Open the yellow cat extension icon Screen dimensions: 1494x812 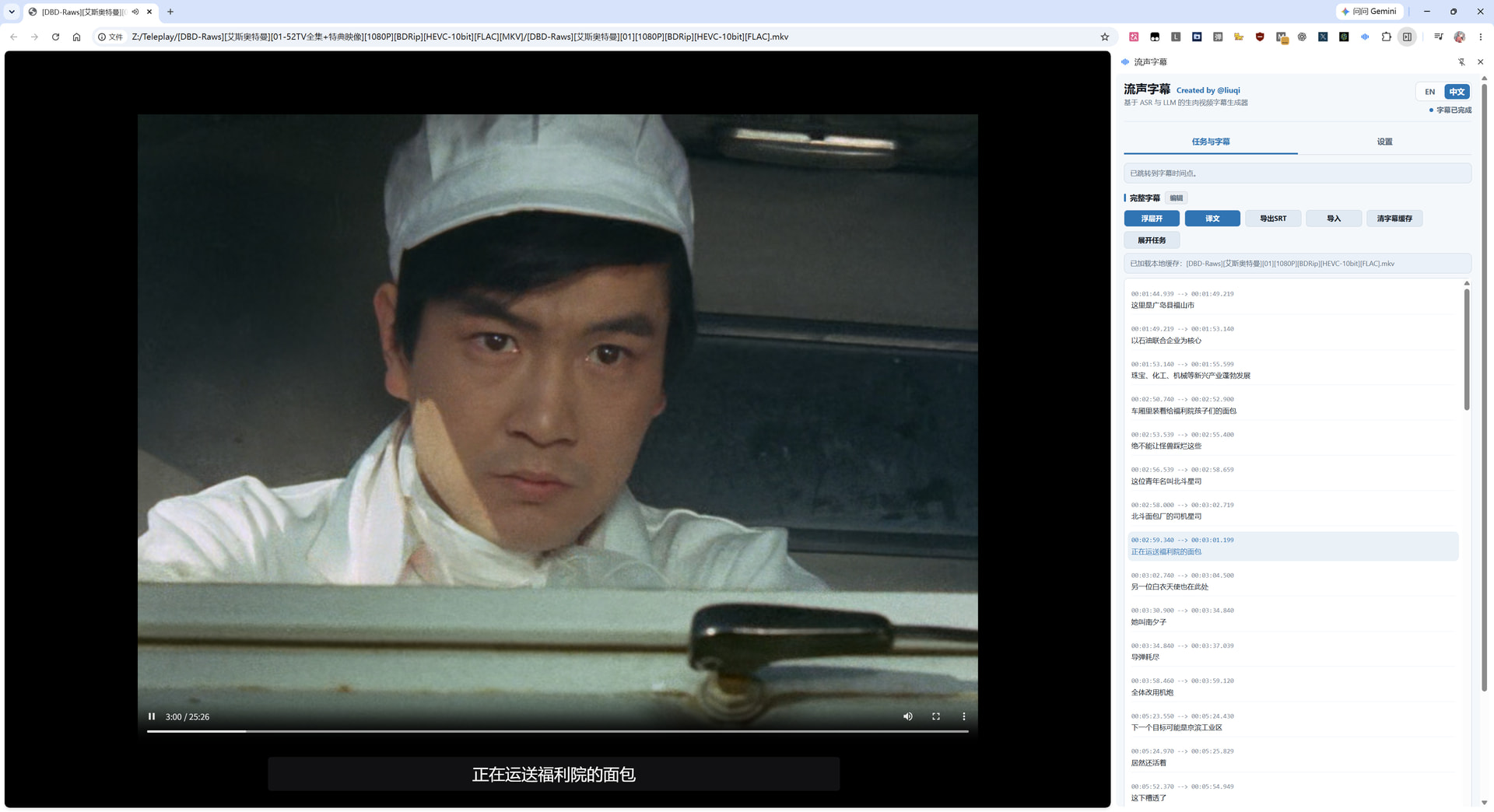coord(1239,37)
